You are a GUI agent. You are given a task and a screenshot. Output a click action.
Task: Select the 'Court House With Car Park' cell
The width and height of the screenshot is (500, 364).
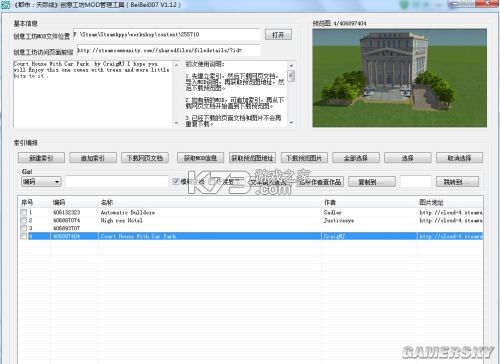(x=138, y=236)
